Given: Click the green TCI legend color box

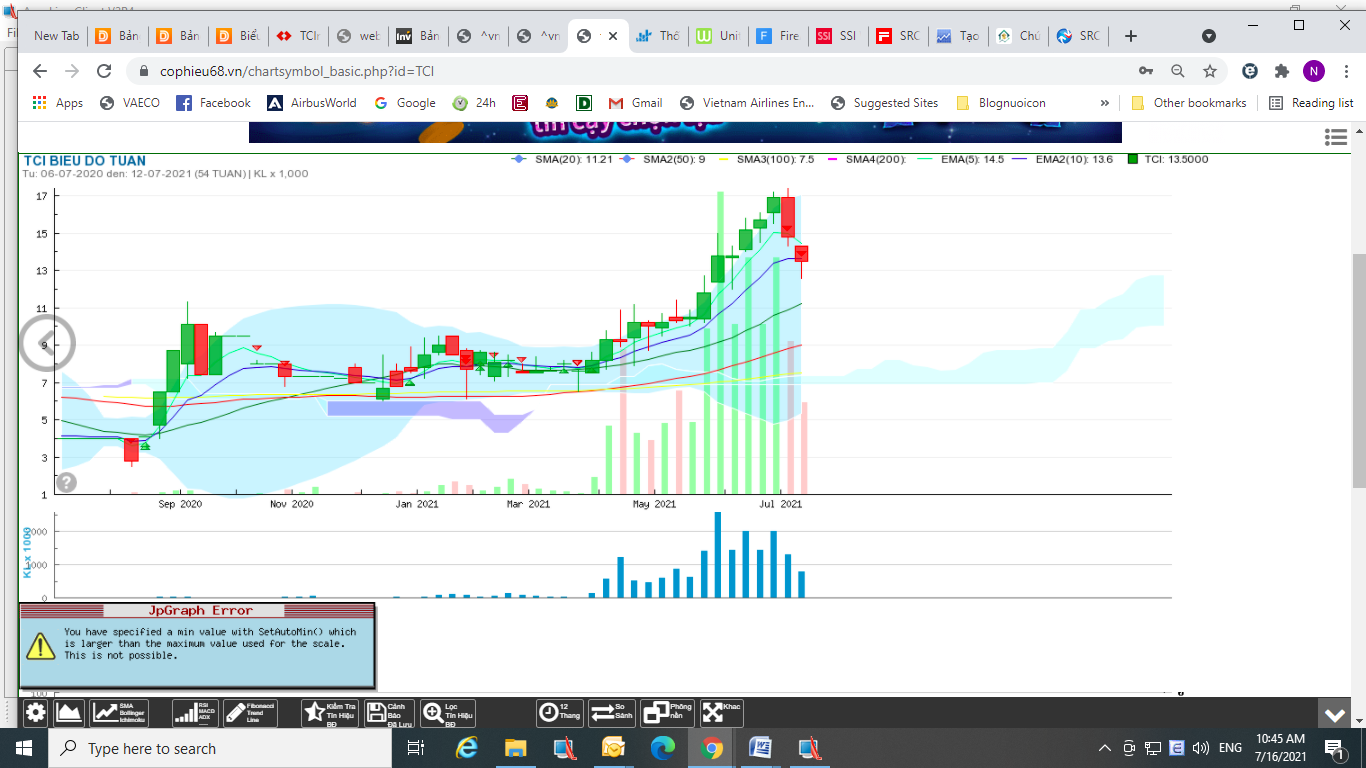Looking at the screenshot, I should (1132, 159).
